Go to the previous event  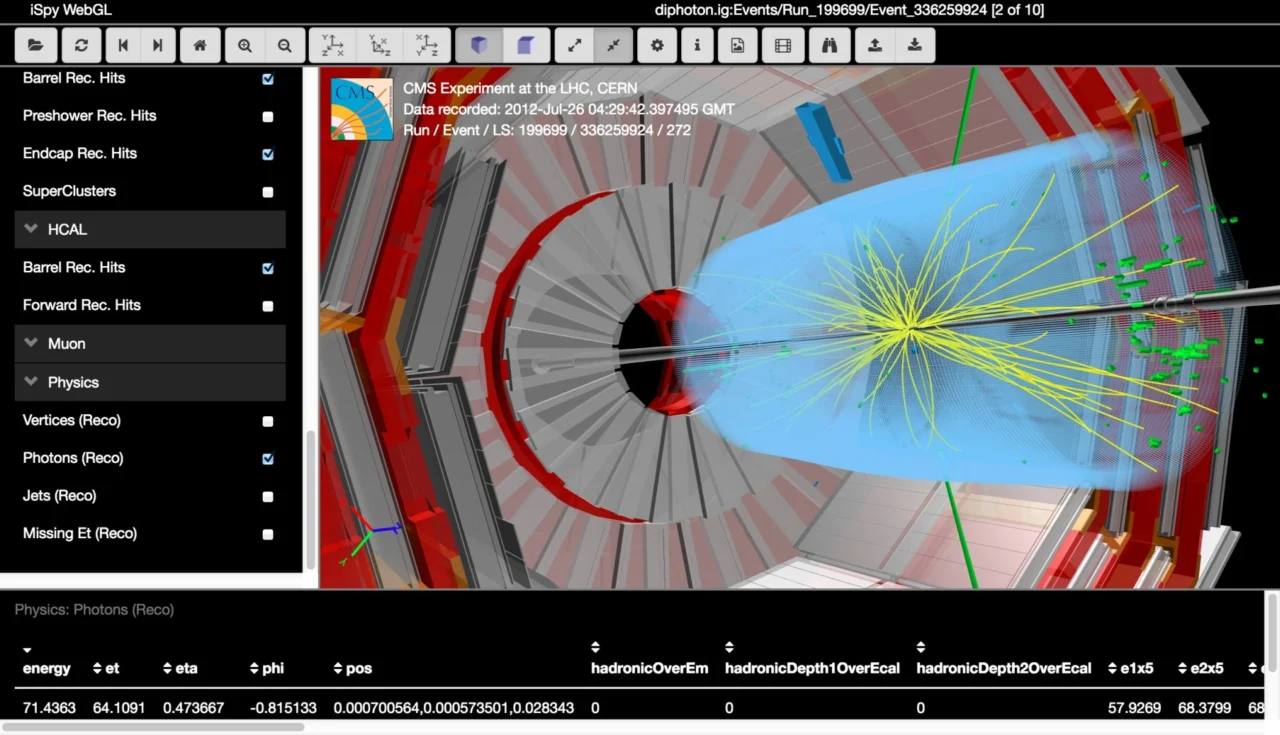point(124,45)
